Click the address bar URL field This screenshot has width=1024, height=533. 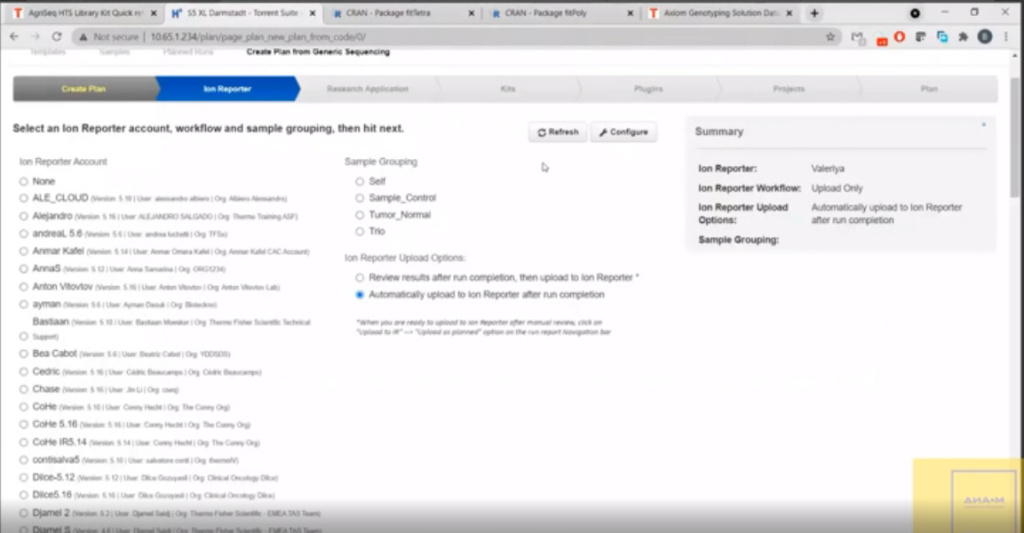click(x=400, y=36)
